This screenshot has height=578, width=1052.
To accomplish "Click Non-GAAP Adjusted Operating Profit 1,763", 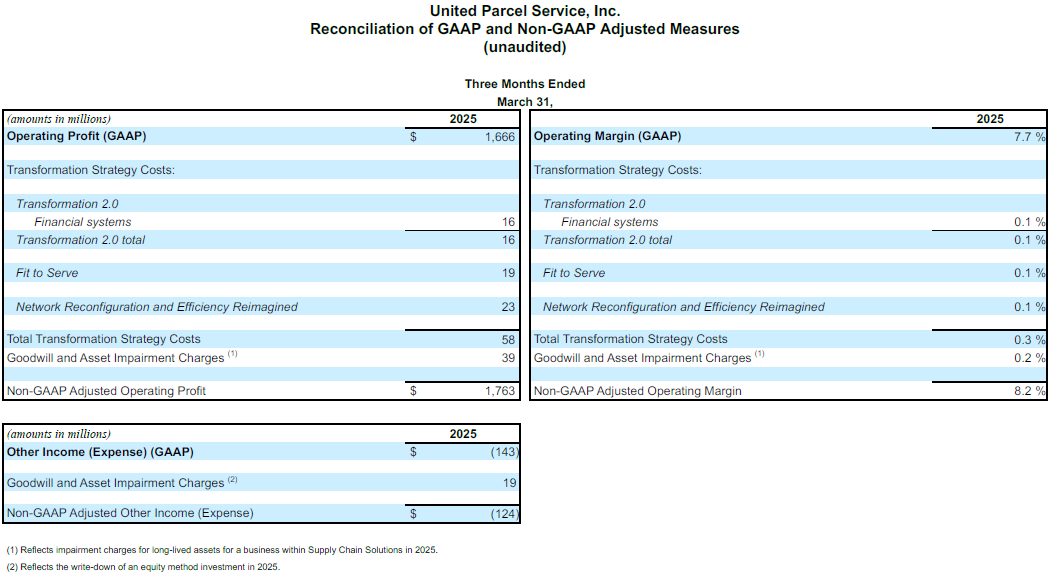I will (x=500, y=391).
